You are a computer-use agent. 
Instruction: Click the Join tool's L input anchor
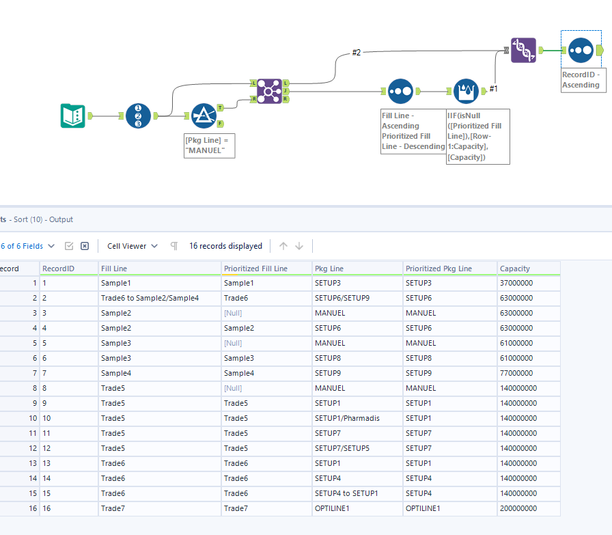(254, 83)
